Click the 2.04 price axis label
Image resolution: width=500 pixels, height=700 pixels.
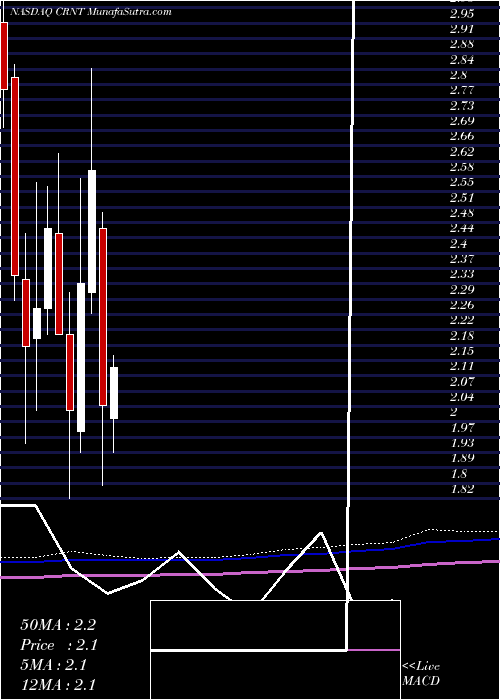click(462, 397)
